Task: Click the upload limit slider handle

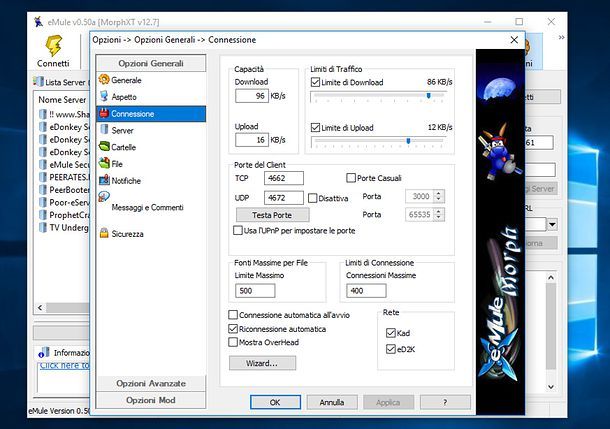Action: (x=408, y=141)
